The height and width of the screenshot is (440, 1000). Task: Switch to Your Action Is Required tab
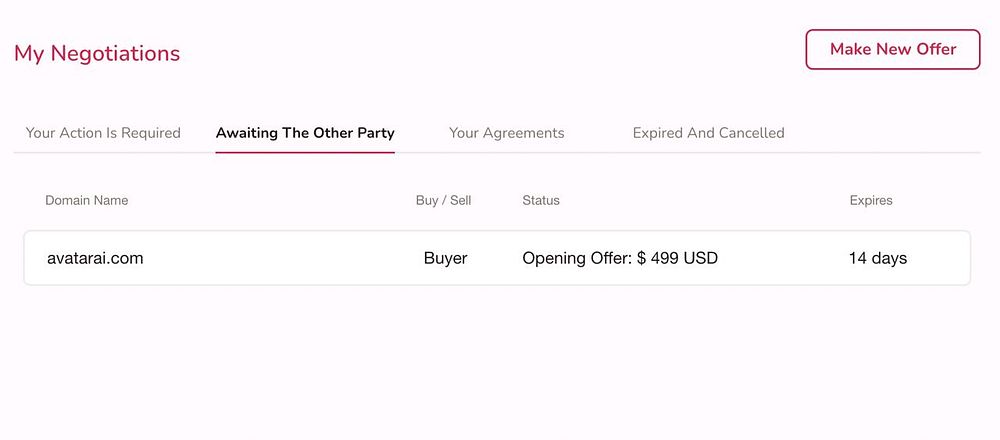pyautogui.click(x=103, y=133)
